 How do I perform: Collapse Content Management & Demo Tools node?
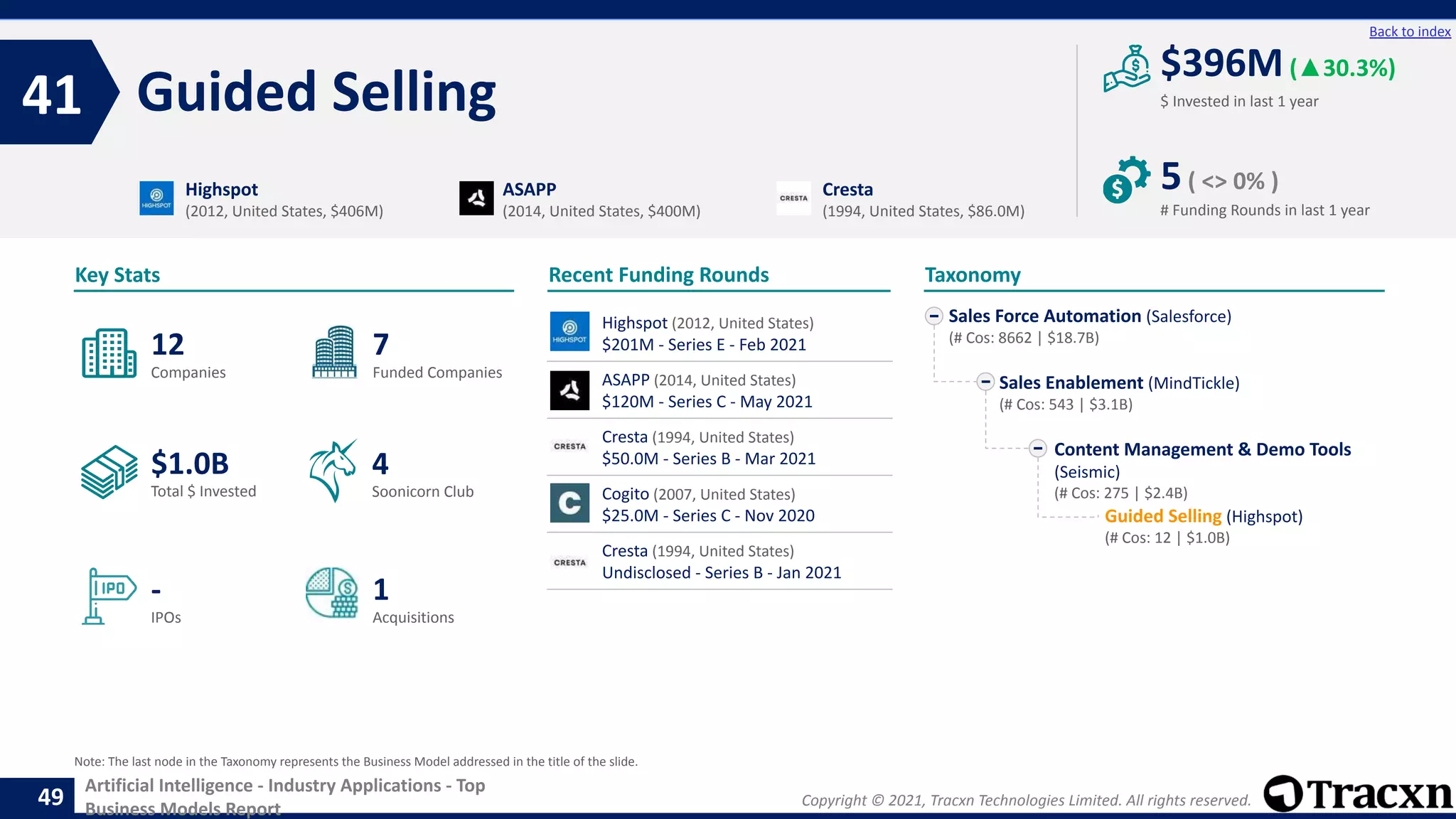1038,449
